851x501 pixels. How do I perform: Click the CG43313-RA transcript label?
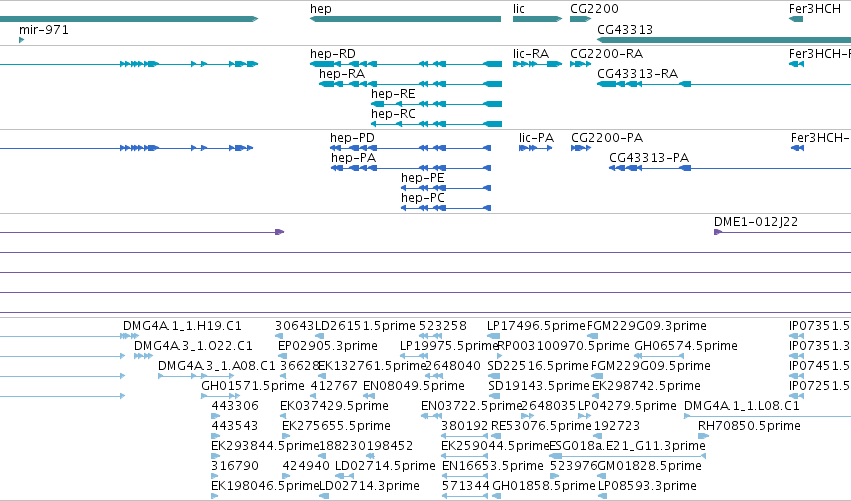[x=638, y=74]
